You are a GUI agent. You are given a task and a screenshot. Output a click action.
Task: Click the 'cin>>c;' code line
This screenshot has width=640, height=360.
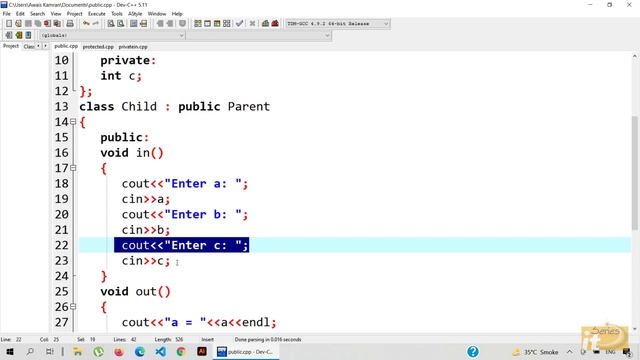pos(146,261)
